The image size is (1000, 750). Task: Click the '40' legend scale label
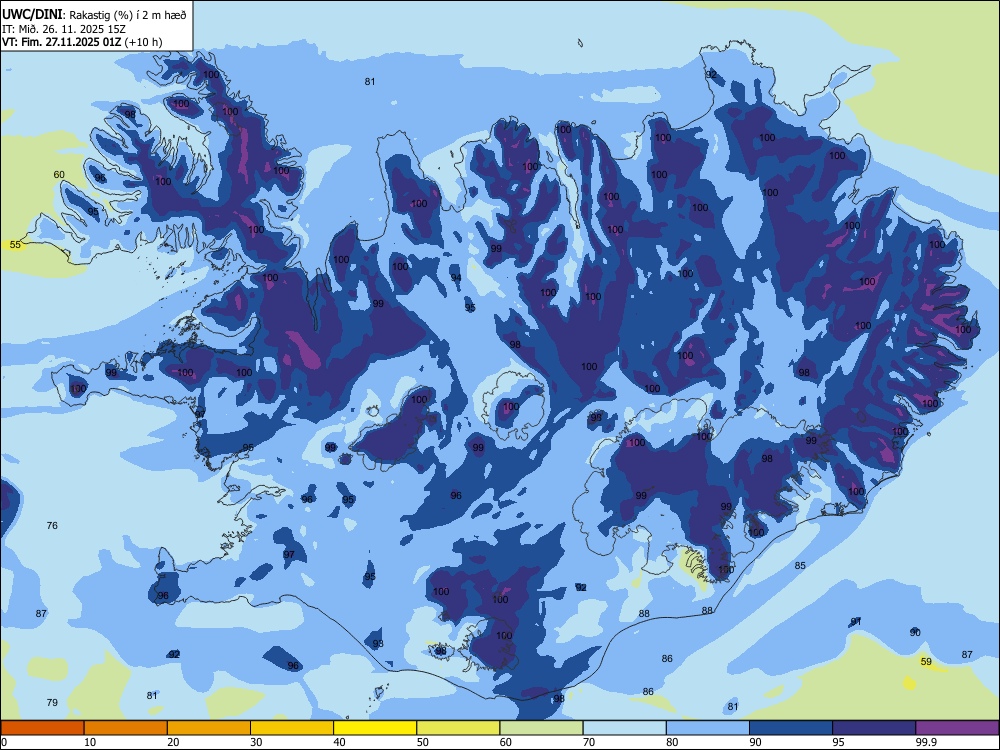click(x=340, y=742)
